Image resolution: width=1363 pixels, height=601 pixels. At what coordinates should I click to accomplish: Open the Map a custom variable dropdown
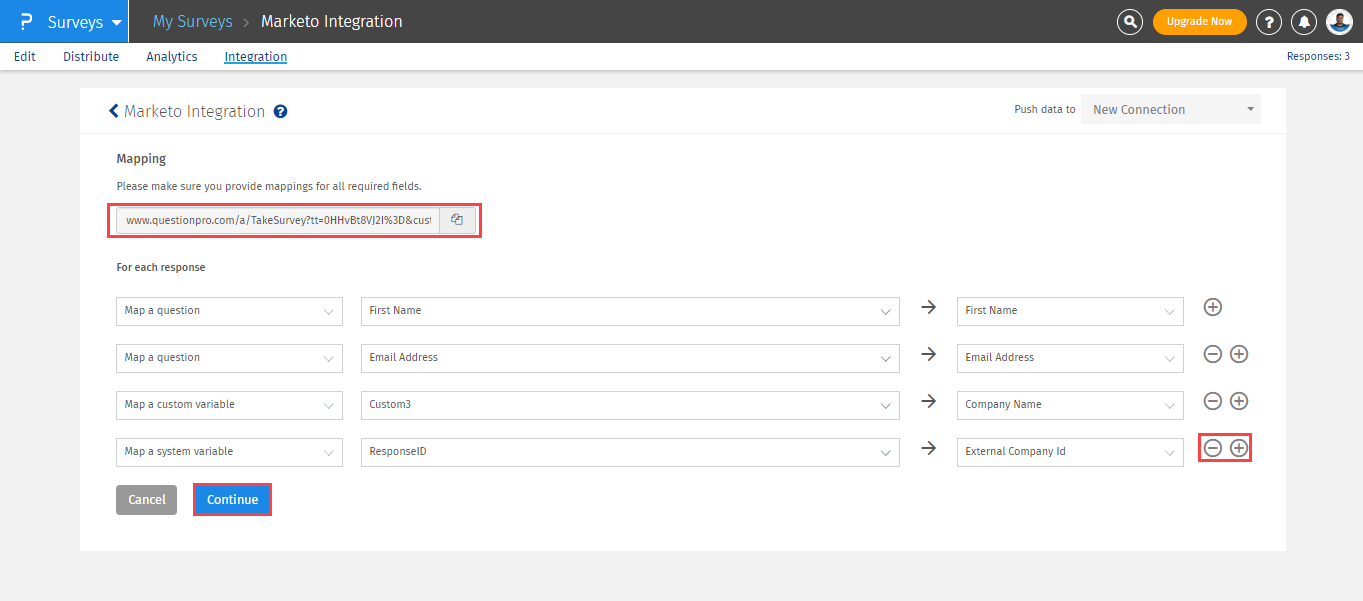coord(229,405)
